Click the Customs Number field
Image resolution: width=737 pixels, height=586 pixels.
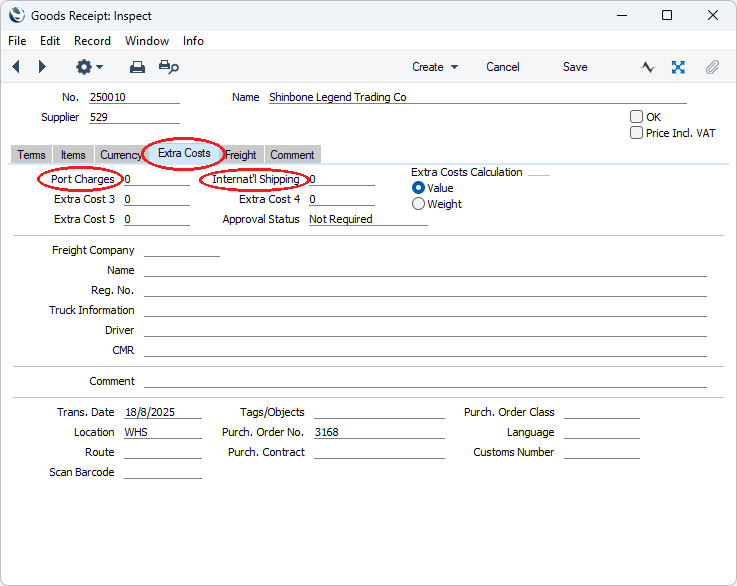tap(602, 452)
